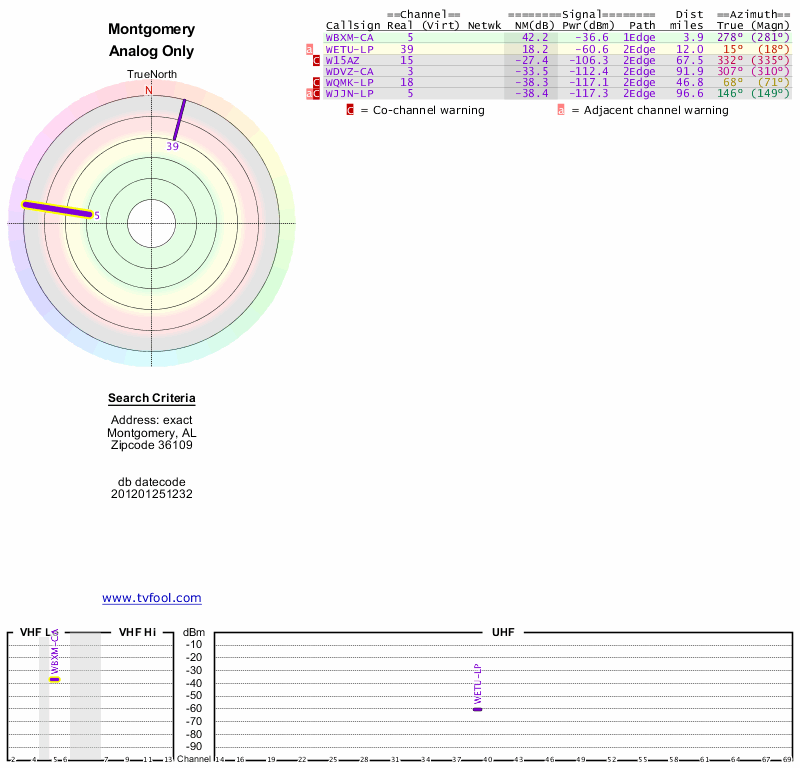Click the WJJN-LP callsign in the last row
The width and height of the screenshot is (800, 768).
pos(349,94)
